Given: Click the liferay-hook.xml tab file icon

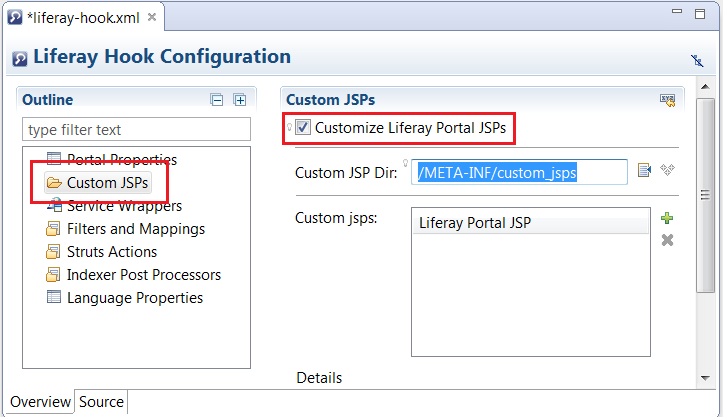Looking at the screenshot, I should click(15, 17).
